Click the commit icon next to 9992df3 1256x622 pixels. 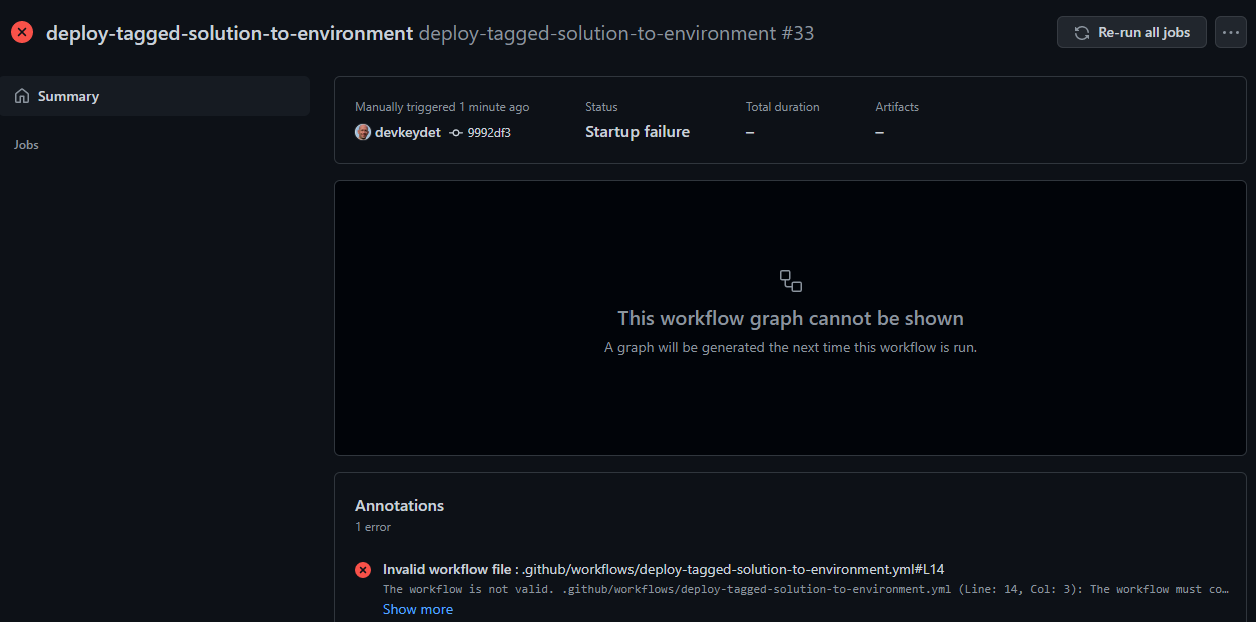pyautogui.click(x=456, y=132)
